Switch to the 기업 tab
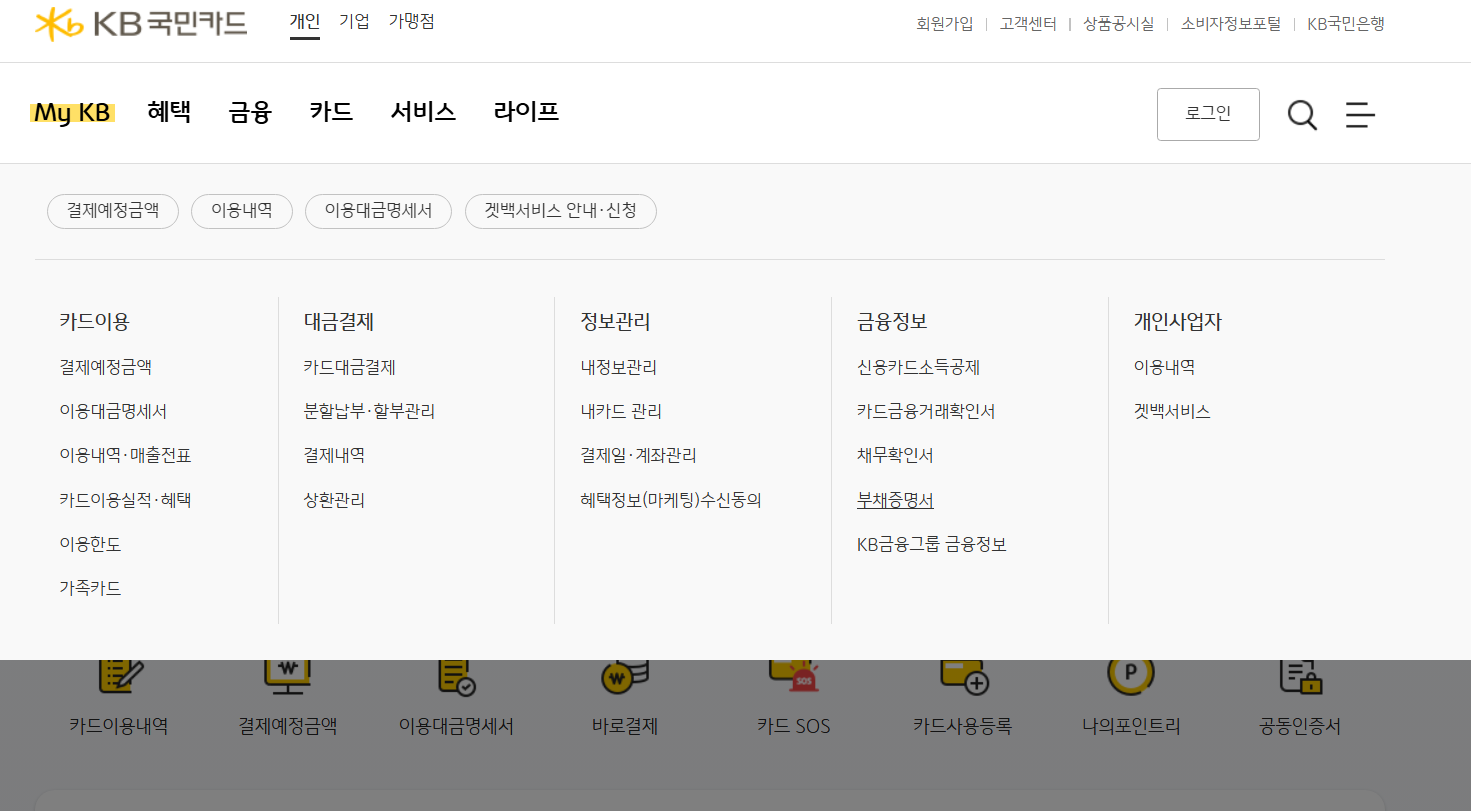 [x=354, y=21]
